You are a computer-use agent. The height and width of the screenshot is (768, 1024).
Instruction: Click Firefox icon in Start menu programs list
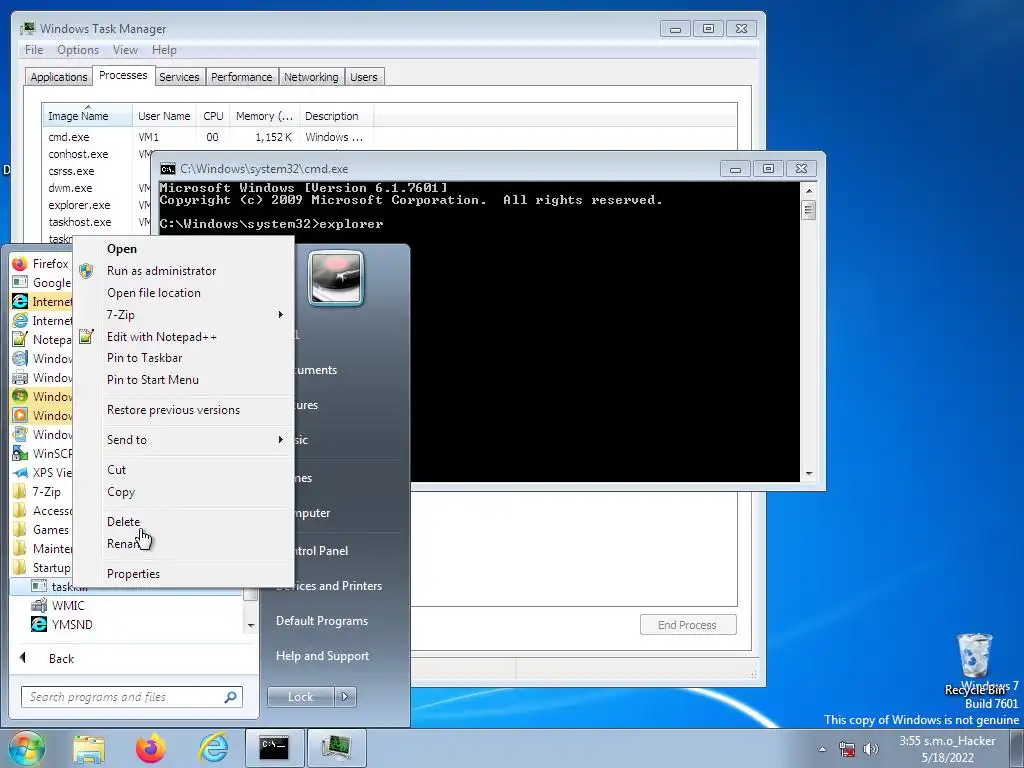(20, 264)
